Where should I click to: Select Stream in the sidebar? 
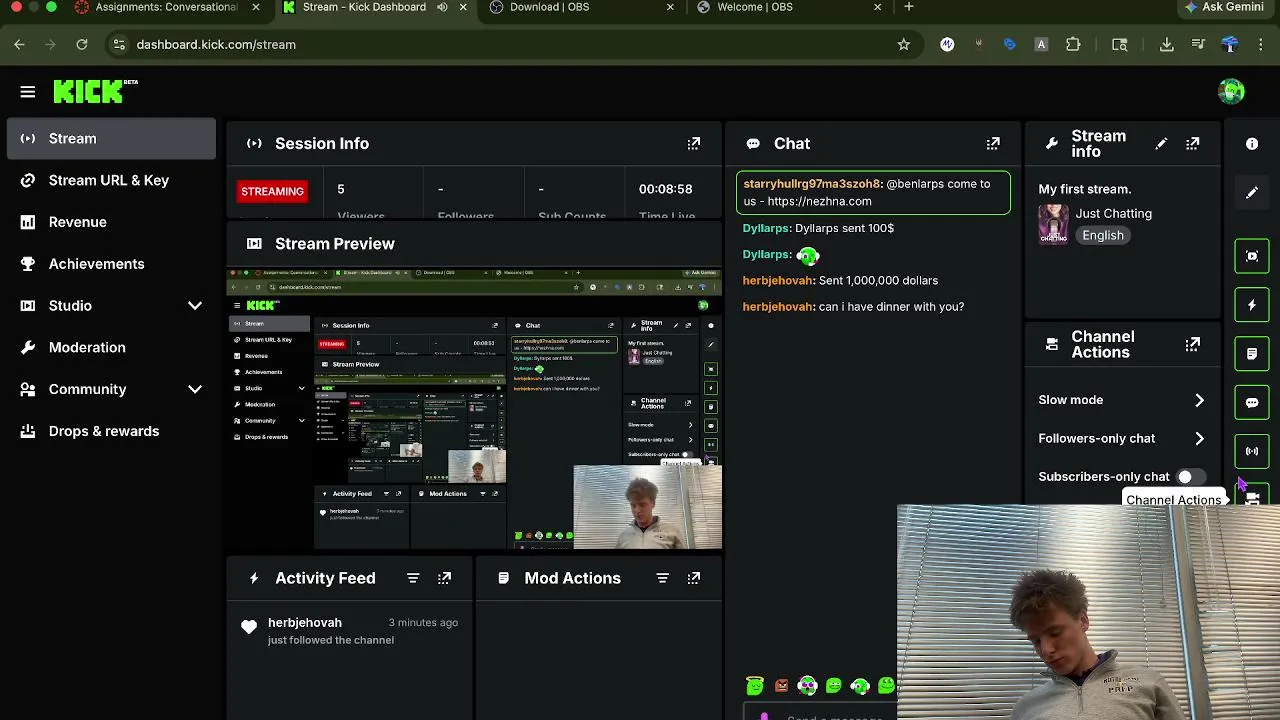click(x=111, y=139)
